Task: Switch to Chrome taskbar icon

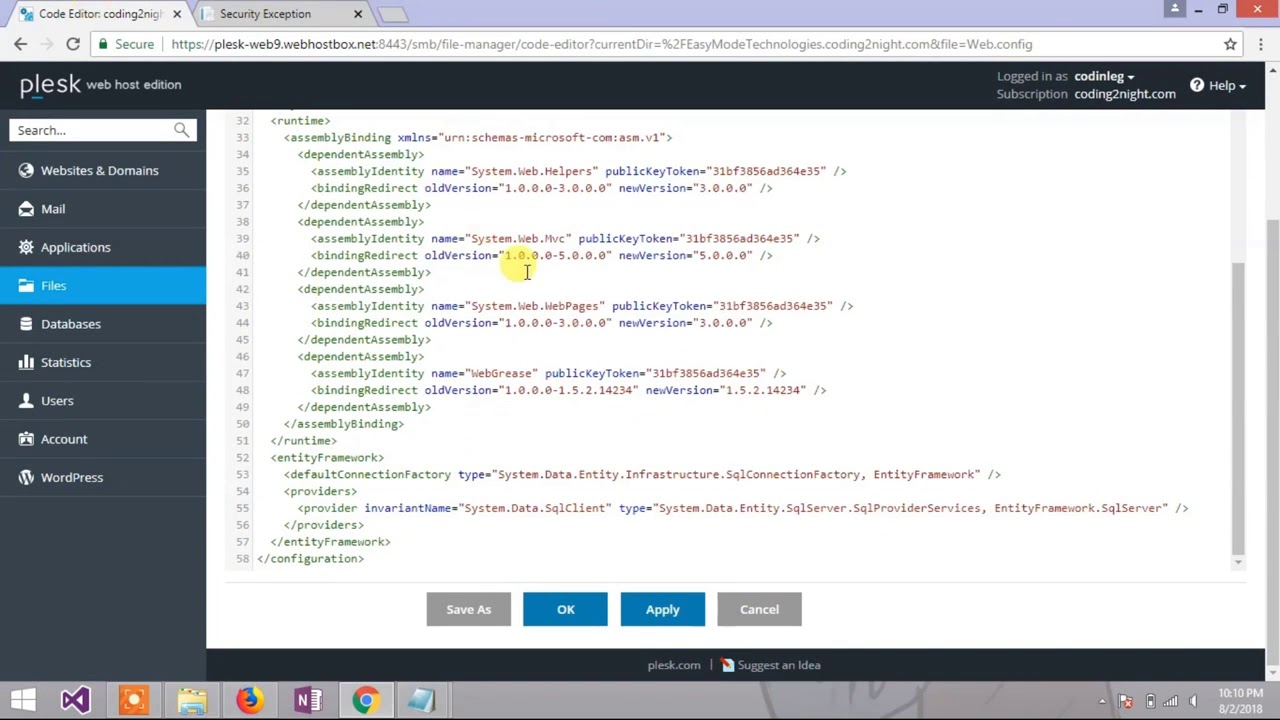Action: click(x=366, y=700)
